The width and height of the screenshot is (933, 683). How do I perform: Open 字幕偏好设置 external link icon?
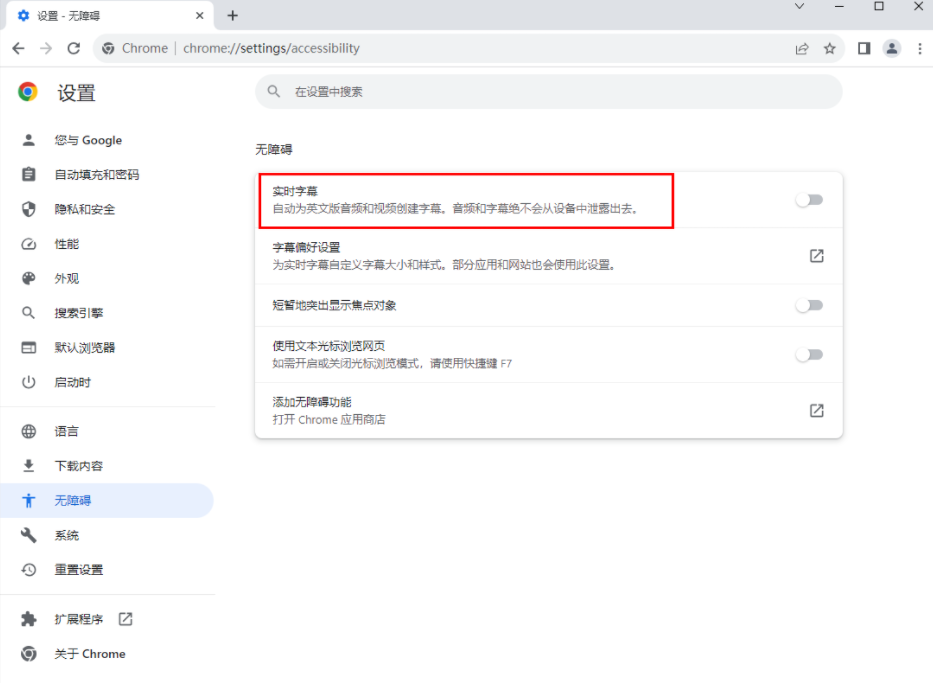[x=816, y=256]
